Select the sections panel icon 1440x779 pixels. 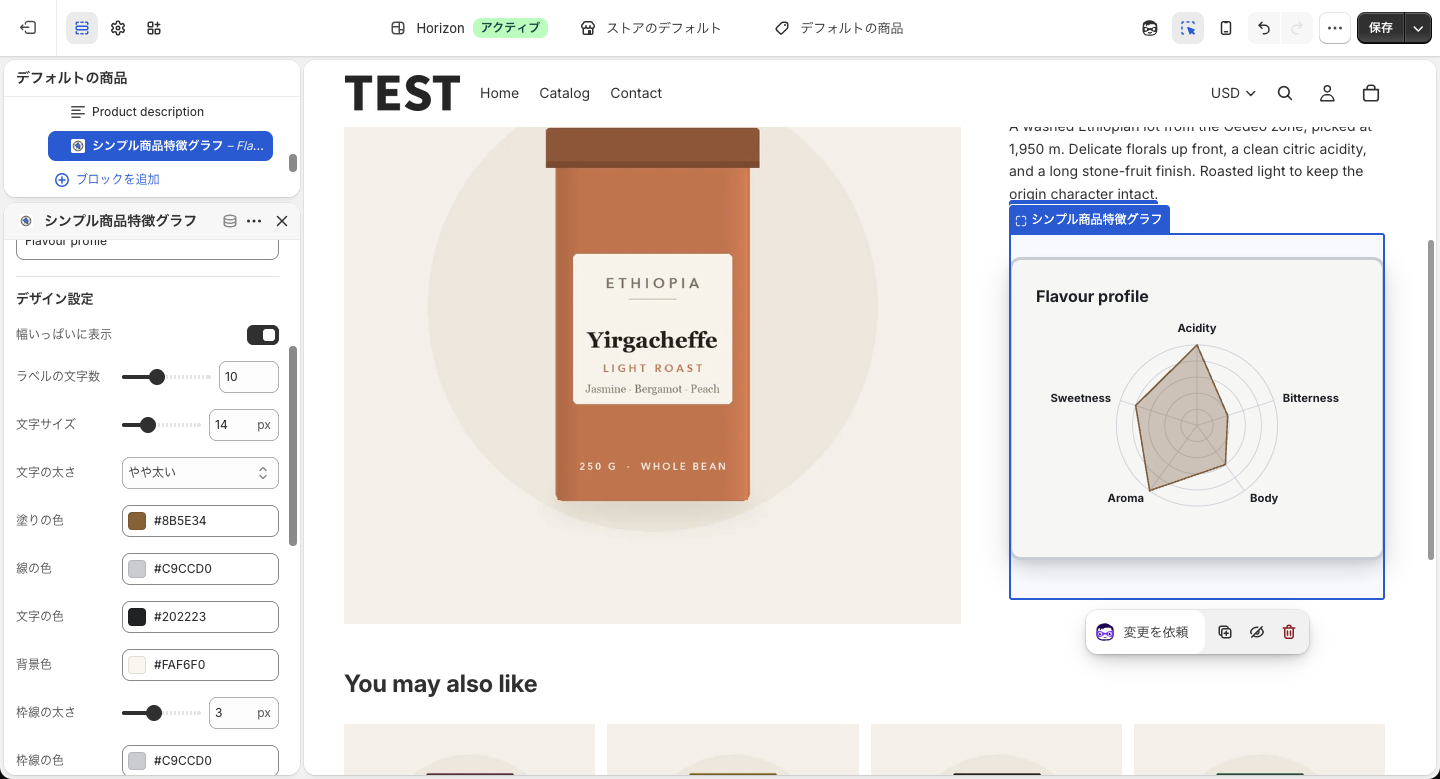click(x=82, y=28)
